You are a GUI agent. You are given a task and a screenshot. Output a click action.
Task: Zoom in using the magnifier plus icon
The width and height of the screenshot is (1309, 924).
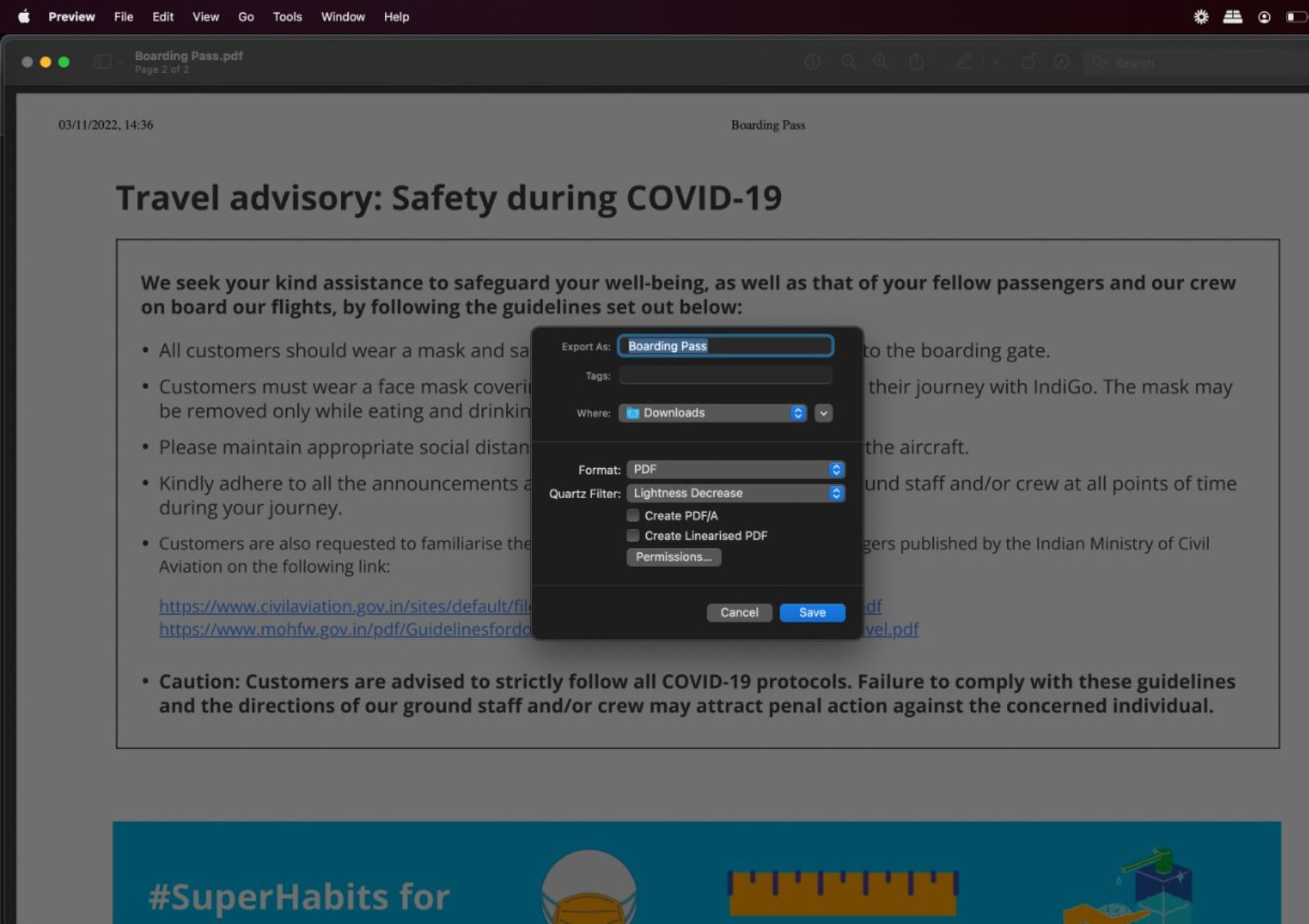click(x=881, y=62)
